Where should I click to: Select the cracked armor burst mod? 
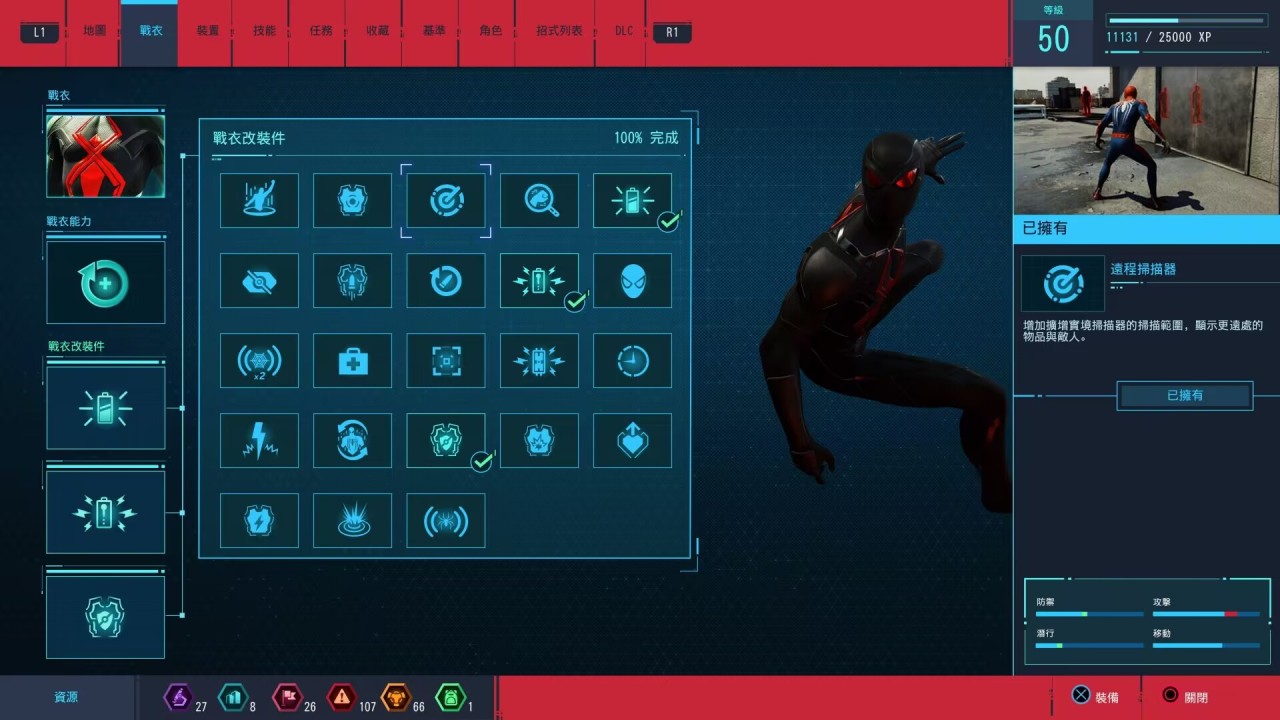tap(539, 440)
